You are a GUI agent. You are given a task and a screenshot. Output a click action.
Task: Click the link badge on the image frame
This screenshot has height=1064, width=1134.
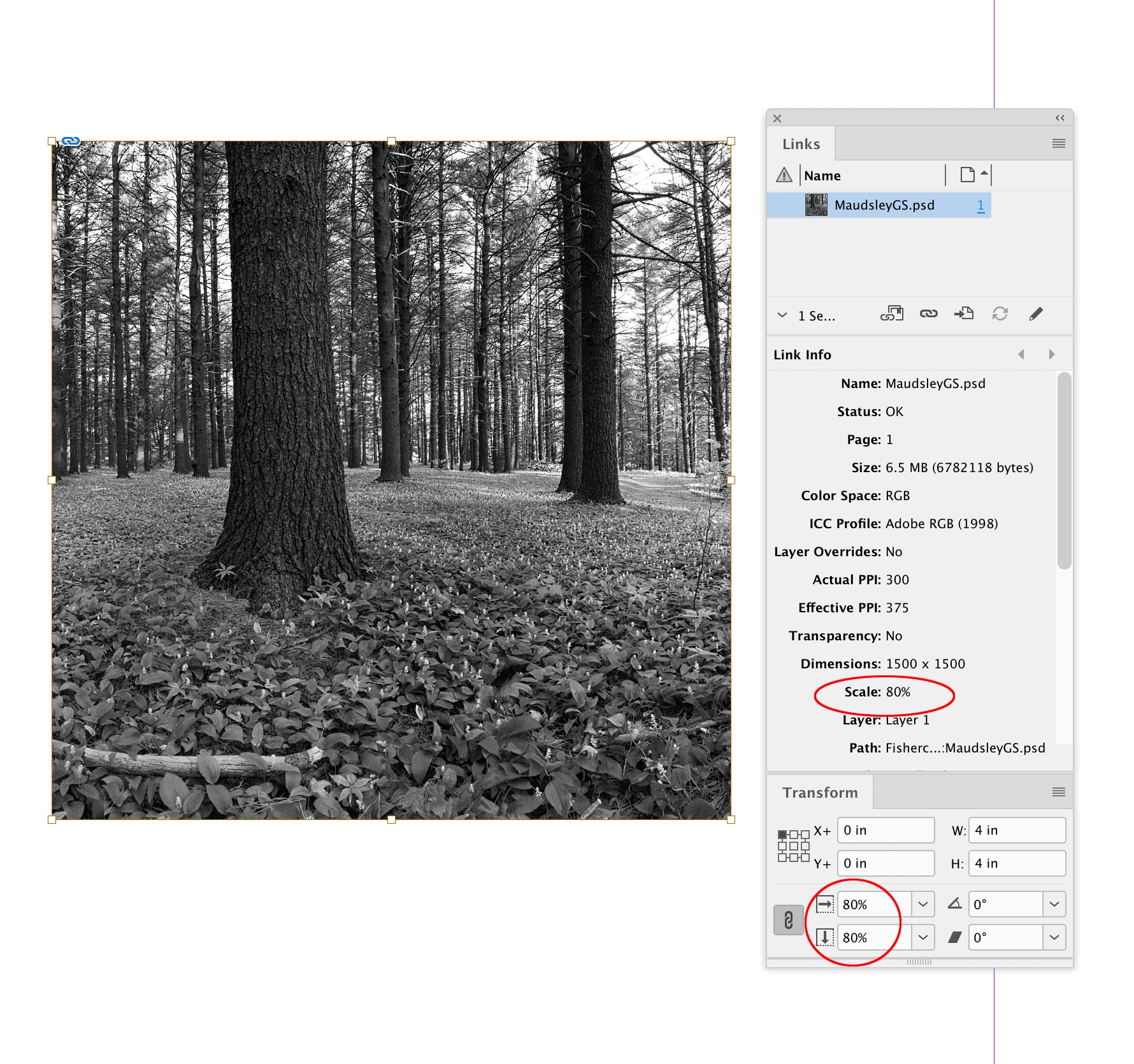(x=71, y=141)
